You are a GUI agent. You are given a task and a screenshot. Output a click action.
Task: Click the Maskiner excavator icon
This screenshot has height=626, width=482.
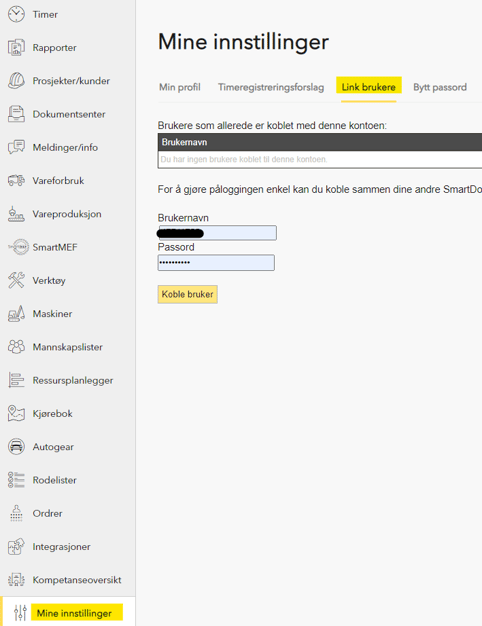point(16,314)
